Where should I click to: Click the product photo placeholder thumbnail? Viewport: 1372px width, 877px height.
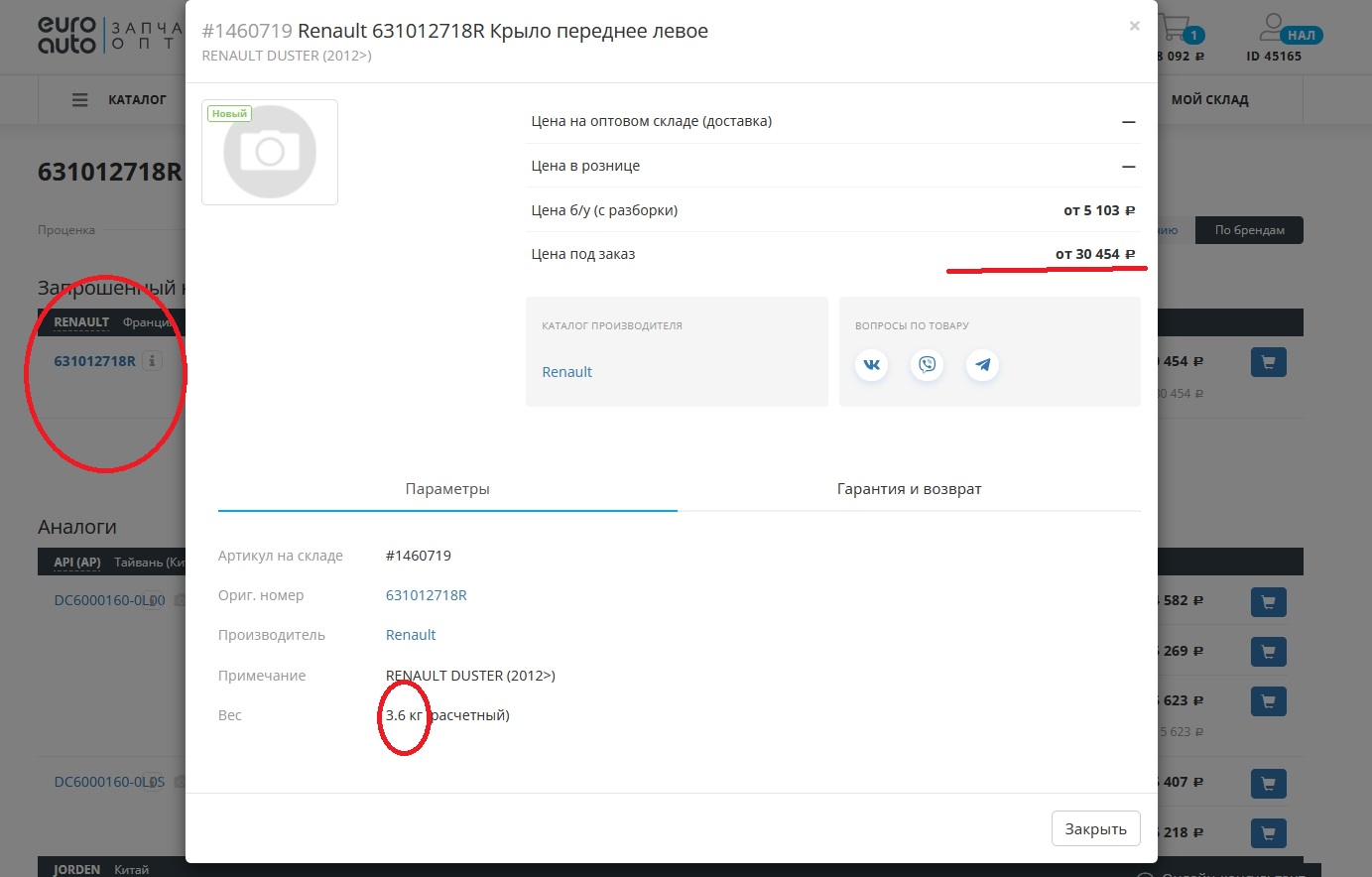click(270, 152)
